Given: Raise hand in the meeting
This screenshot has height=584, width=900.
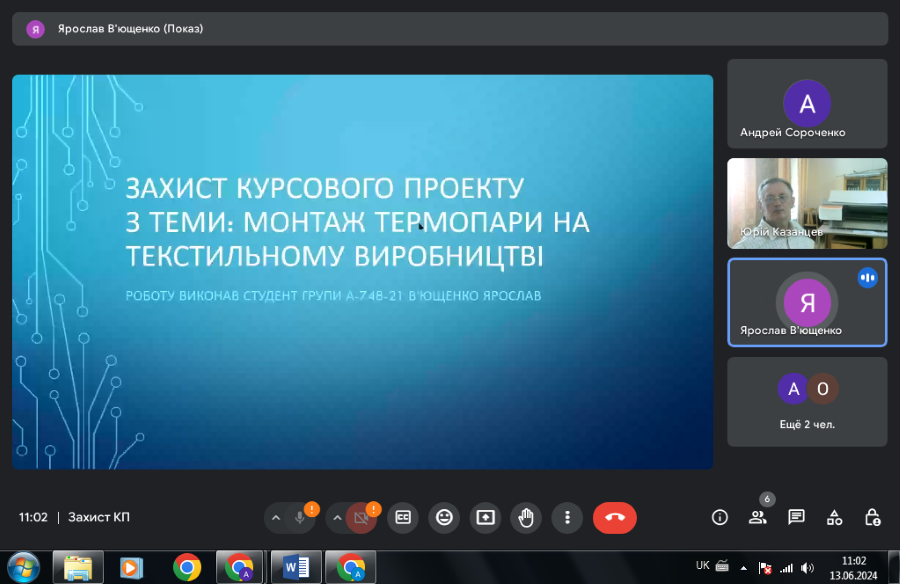Looking at the screenshot, I should click(526, 517).
